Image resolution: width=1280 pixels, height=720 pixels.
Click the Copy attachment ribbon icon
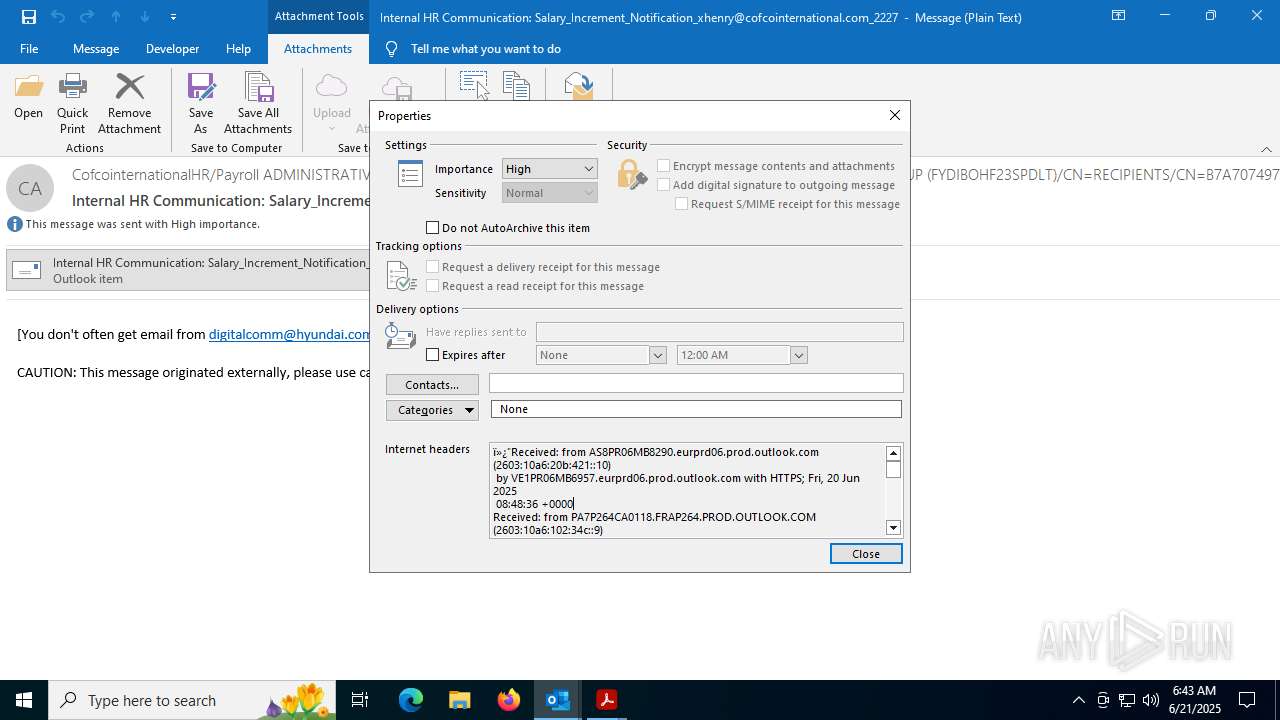click(x=516, y=84)
